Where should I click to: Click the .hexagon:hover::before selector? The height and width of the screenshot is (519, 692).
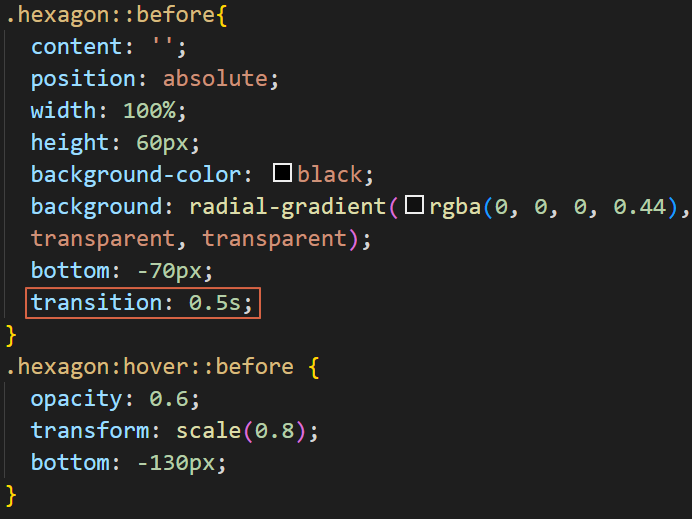(x=150, y=366)
